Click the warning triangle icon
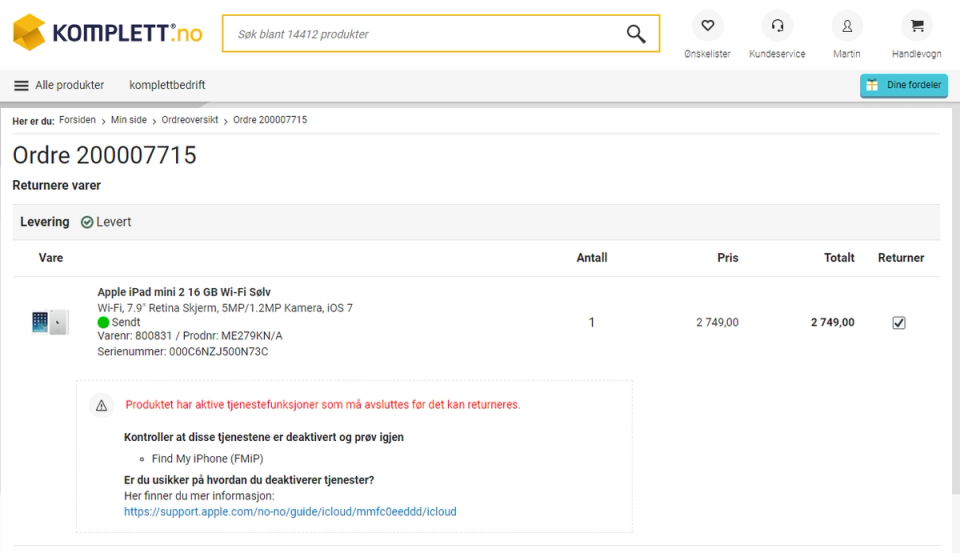The height and width of the screenshot is (553, 960). point(102,405)
